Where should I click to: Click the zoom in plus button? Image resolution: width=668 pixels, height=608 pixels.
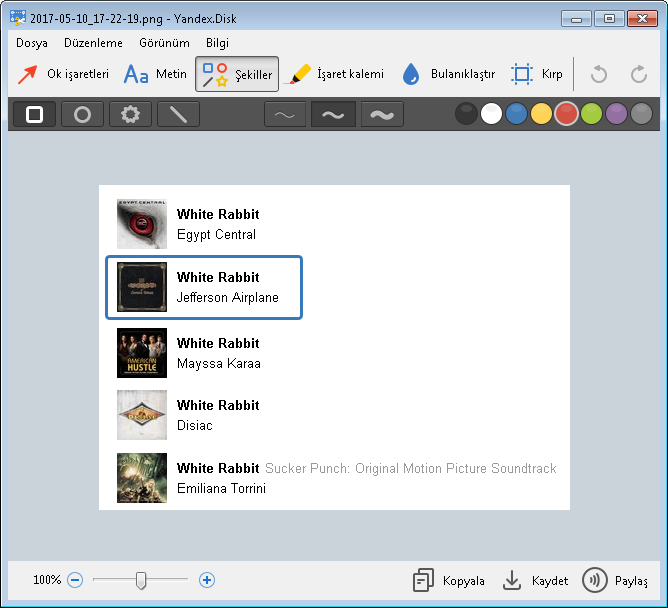click(207, 579)
